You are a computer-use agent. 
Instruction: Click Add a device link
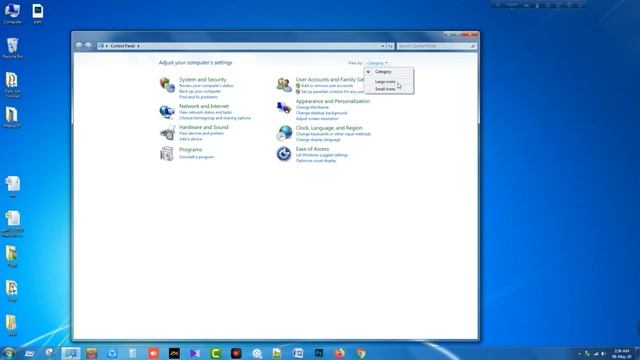[191, 139]
